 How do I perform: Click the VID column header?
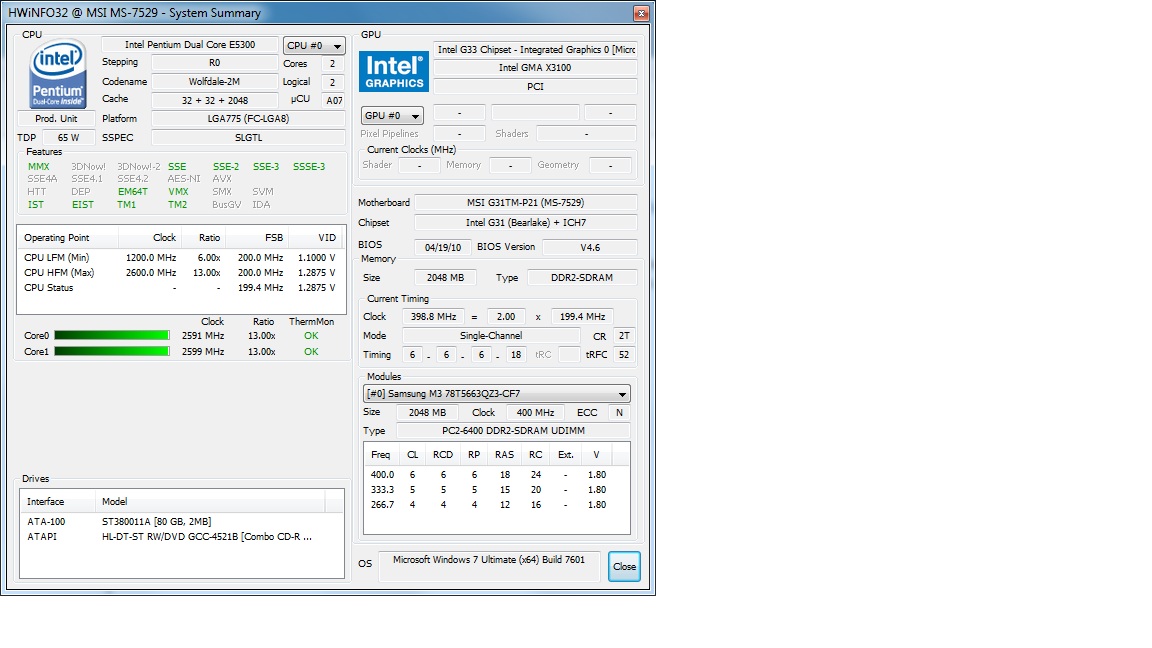[316, 238]
